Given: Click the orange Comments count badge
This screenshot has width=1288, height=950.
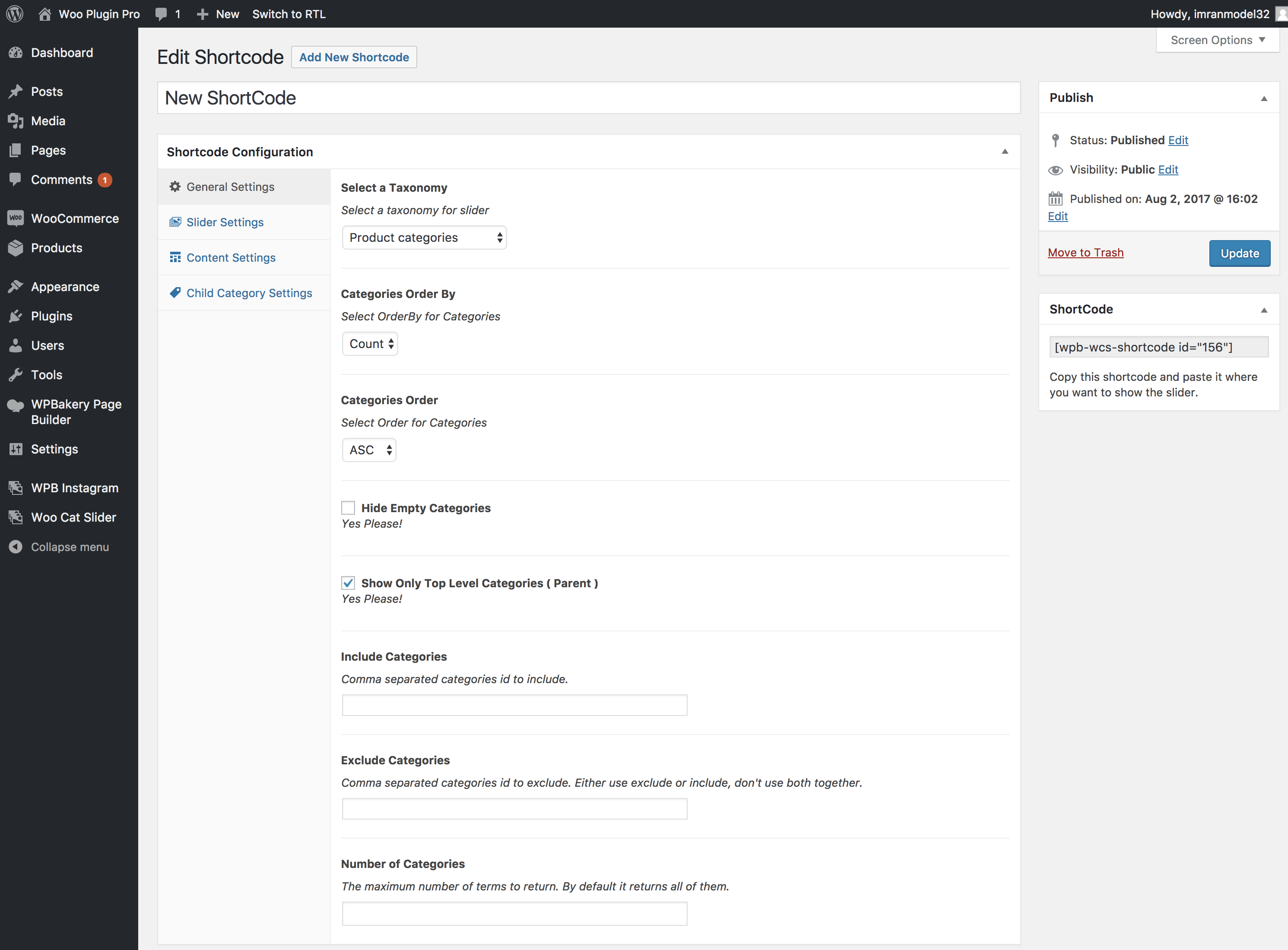Looking at the screenshot, I should [105, 180].
